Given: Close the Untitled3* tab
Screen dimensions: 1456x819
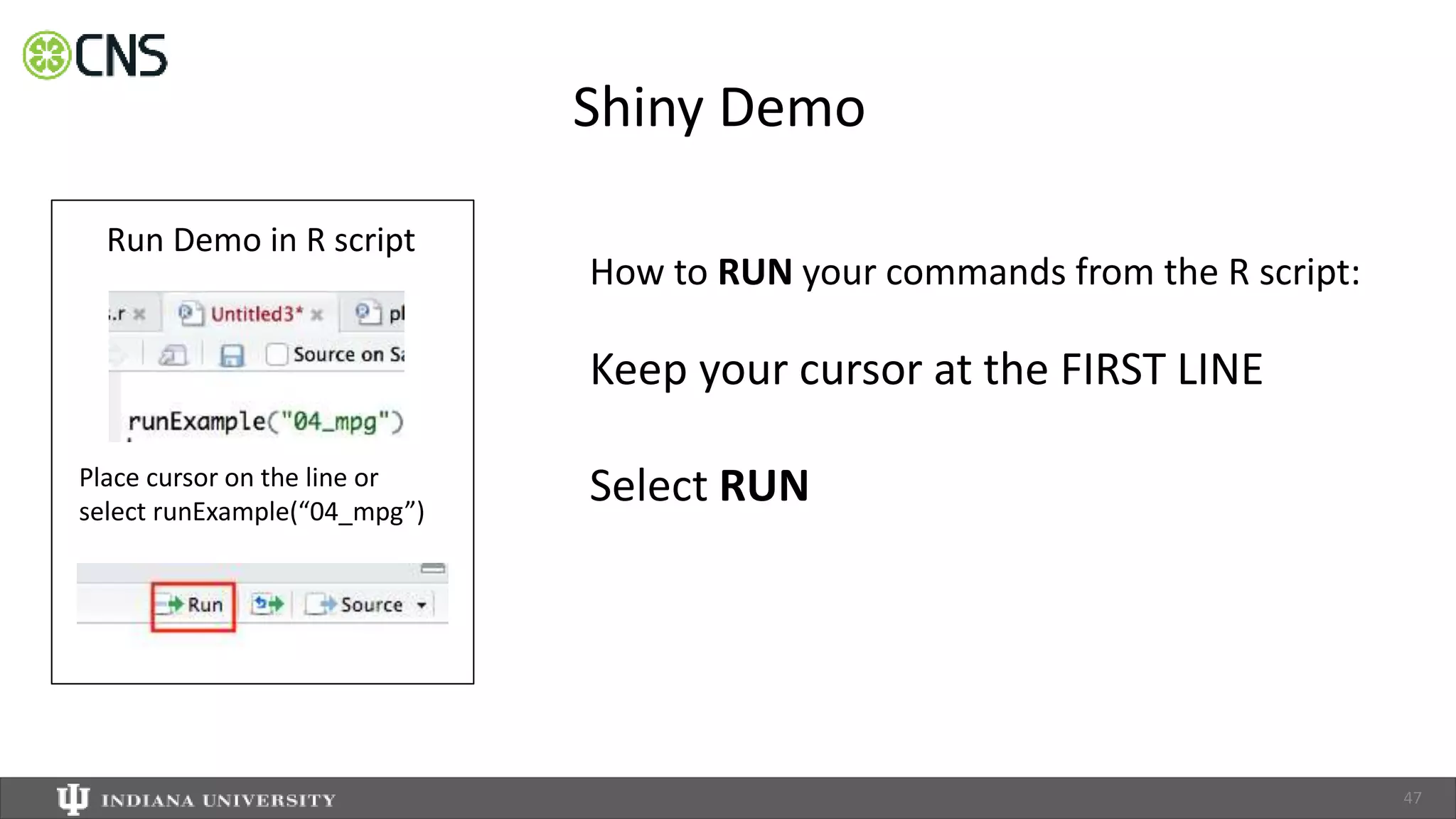Looking at the screenshot, I should point(317,314).
